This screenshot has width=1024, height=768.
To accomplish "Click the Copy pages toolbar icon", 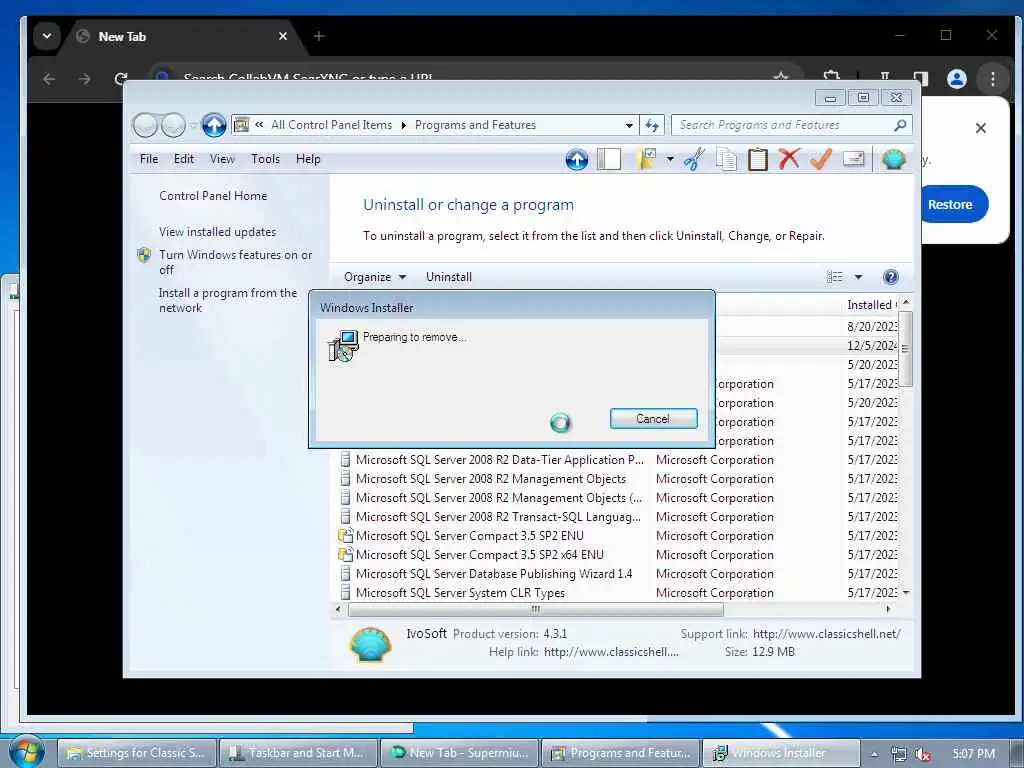I will [x=726, y=159].
